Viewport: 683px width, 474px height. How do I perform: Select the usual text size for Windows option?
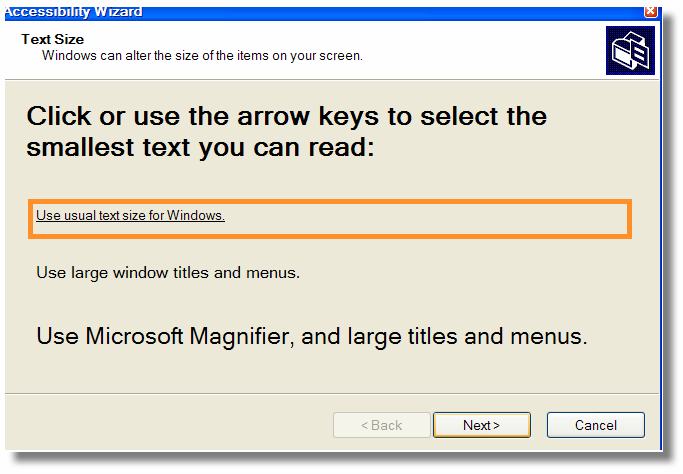tap(131, 215)
